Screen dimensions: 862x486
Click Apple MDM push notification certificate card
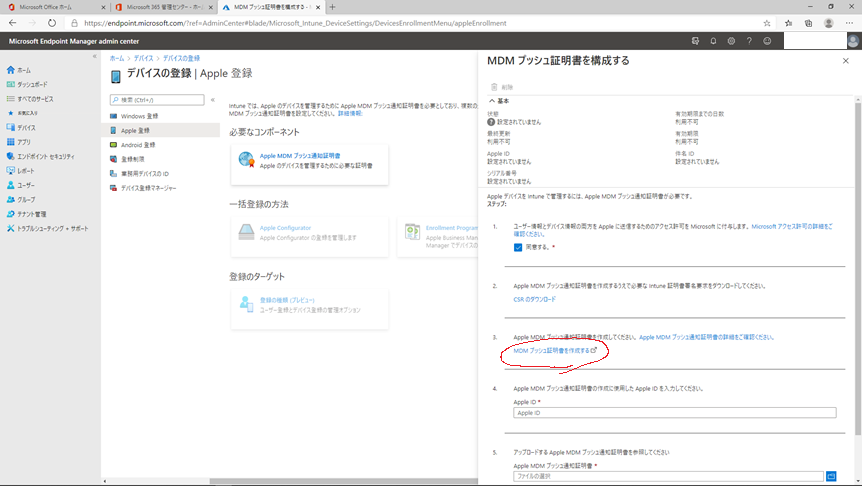tap(310, 164)
